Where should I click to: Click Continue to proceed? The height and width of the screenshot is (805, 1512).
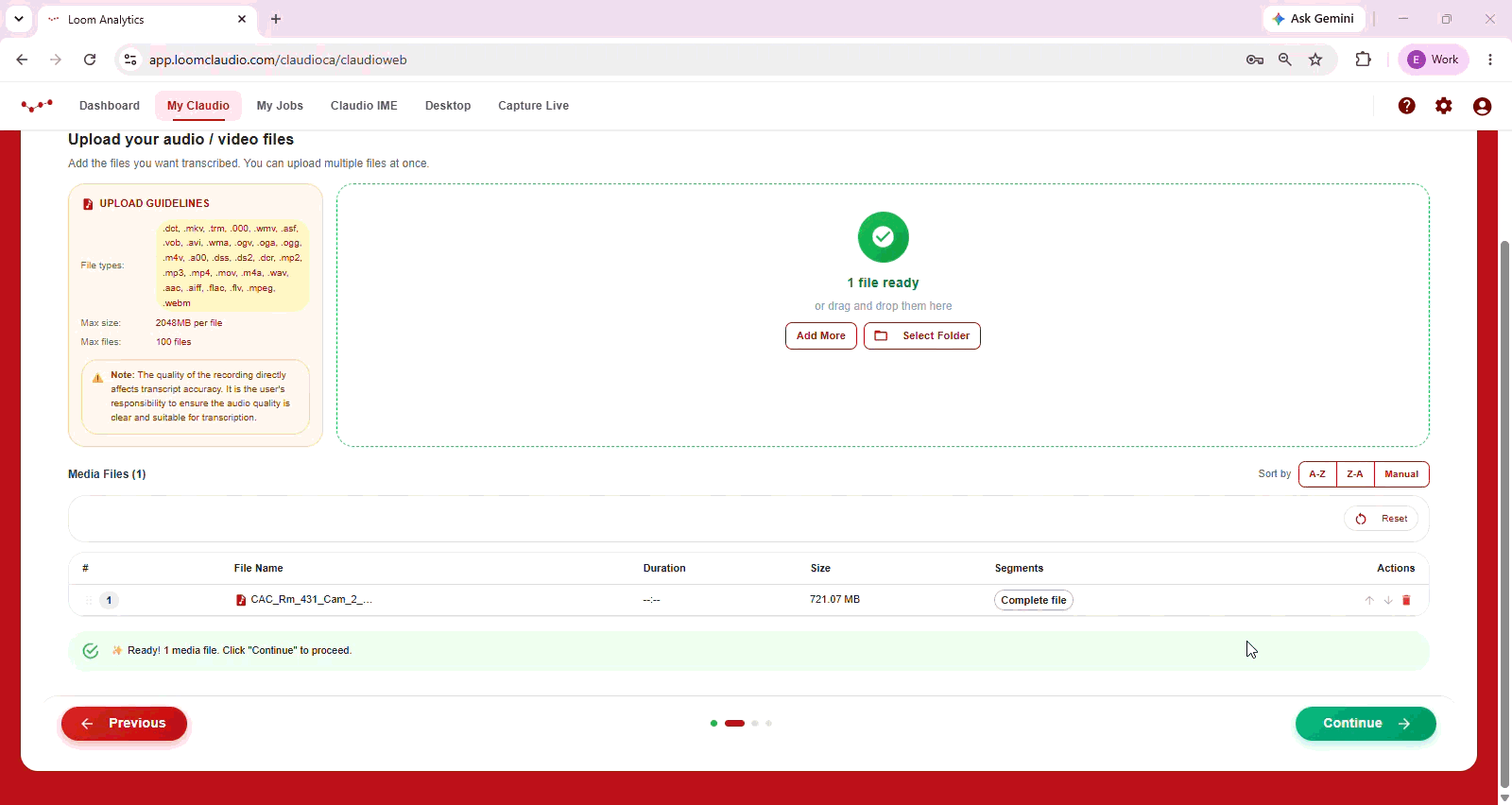point(1366,724)
